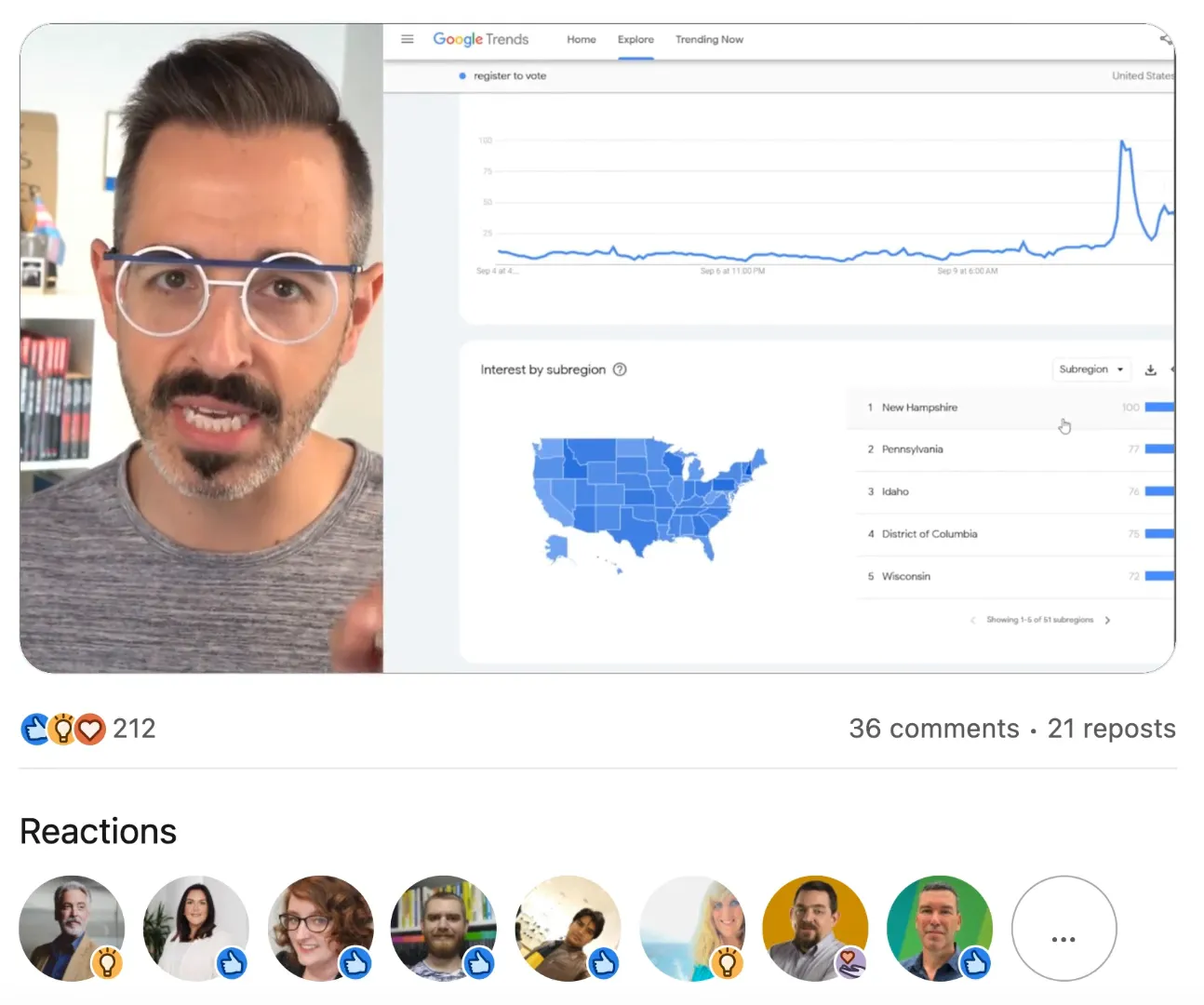Open the Trending Now tab

tap(709, 39)
